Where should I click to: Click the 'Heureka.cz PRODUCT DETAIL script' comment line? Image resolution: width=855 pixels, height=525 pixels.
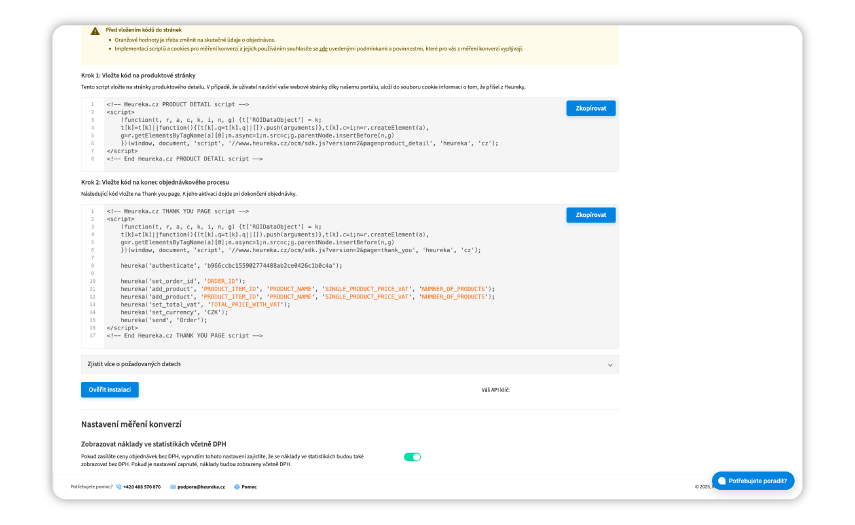coord(178,104)
